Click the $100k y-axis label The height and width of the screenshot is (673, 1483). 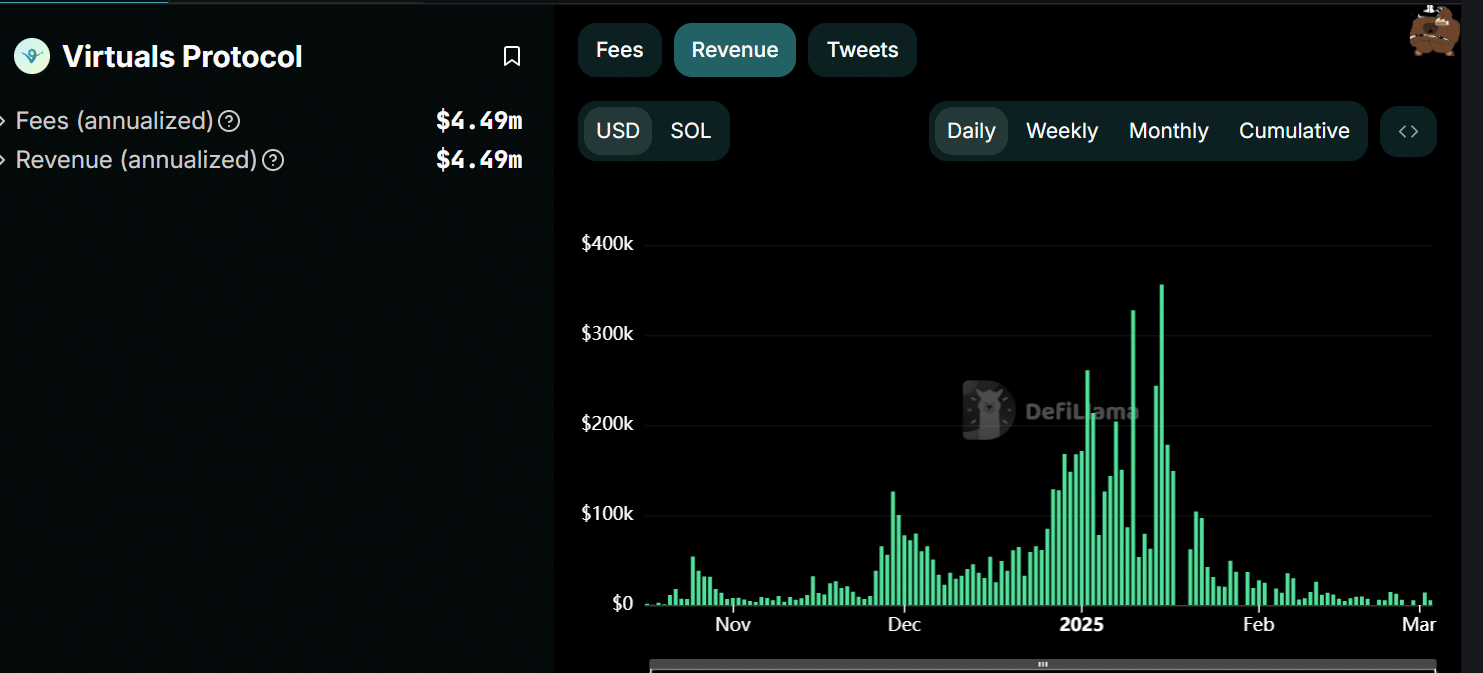coord(607,514)
